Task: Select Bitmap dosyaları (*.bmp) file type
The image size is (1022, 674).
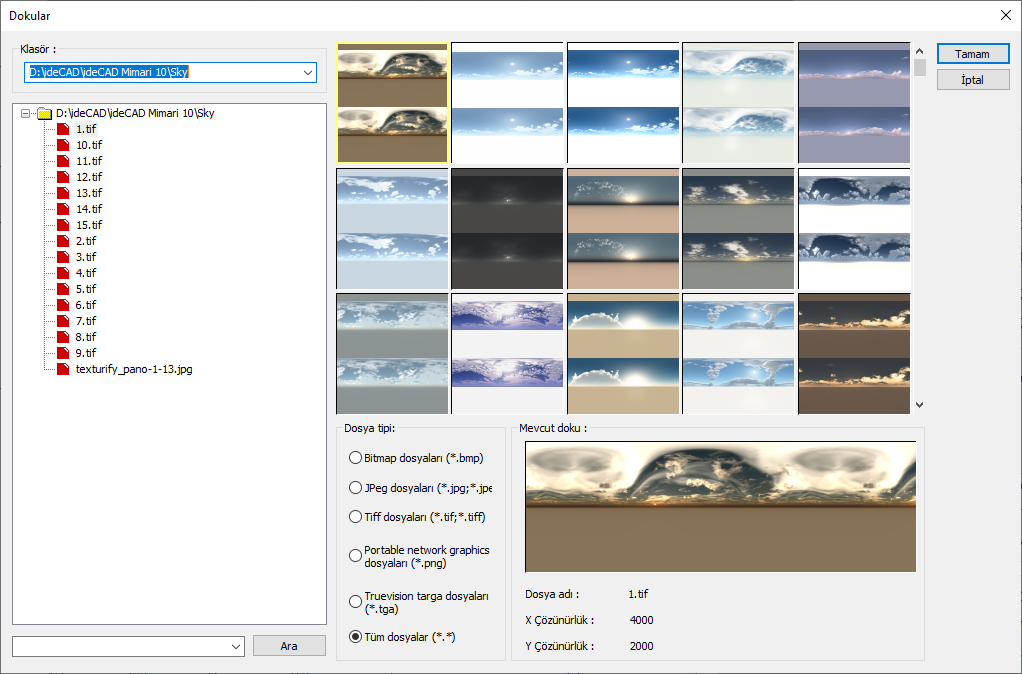Action: tap(355, 458)
